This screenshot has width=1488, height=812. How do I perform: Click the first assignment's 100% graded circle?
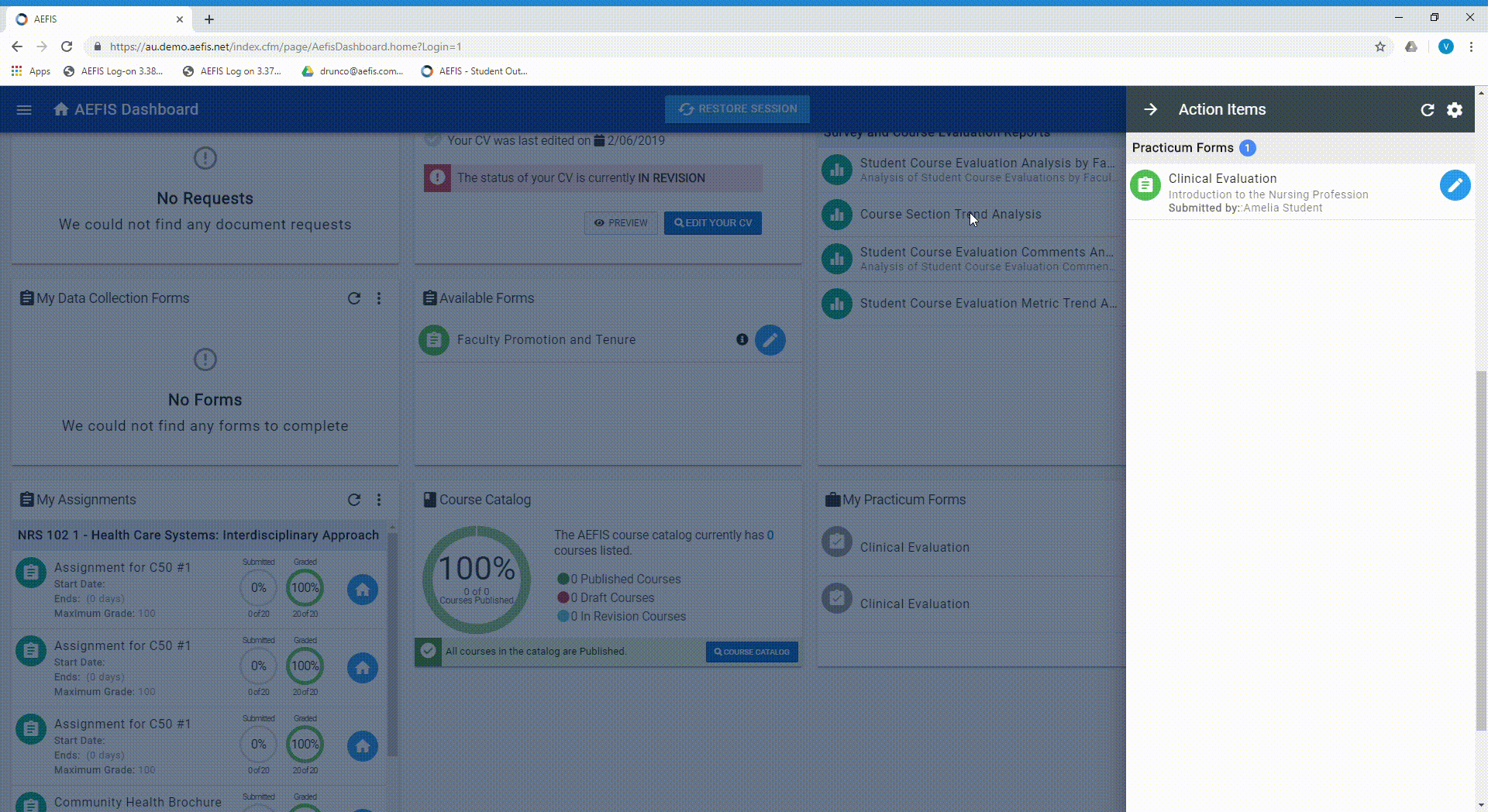pos(305,588)
